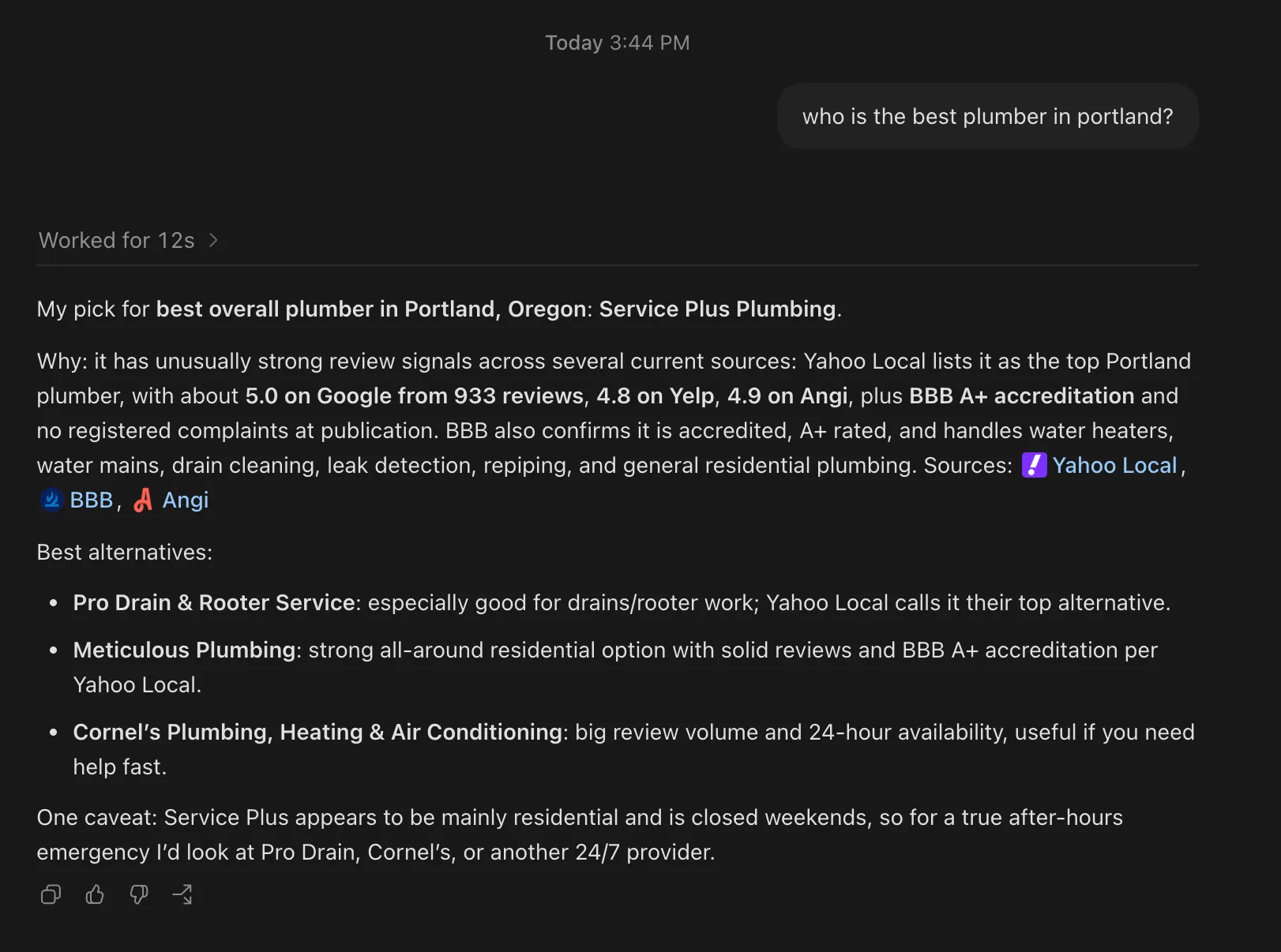The height and width of the screenshot is (952, 1281).
Task: Give the response a thumbs up
Action: click(95, 894)
